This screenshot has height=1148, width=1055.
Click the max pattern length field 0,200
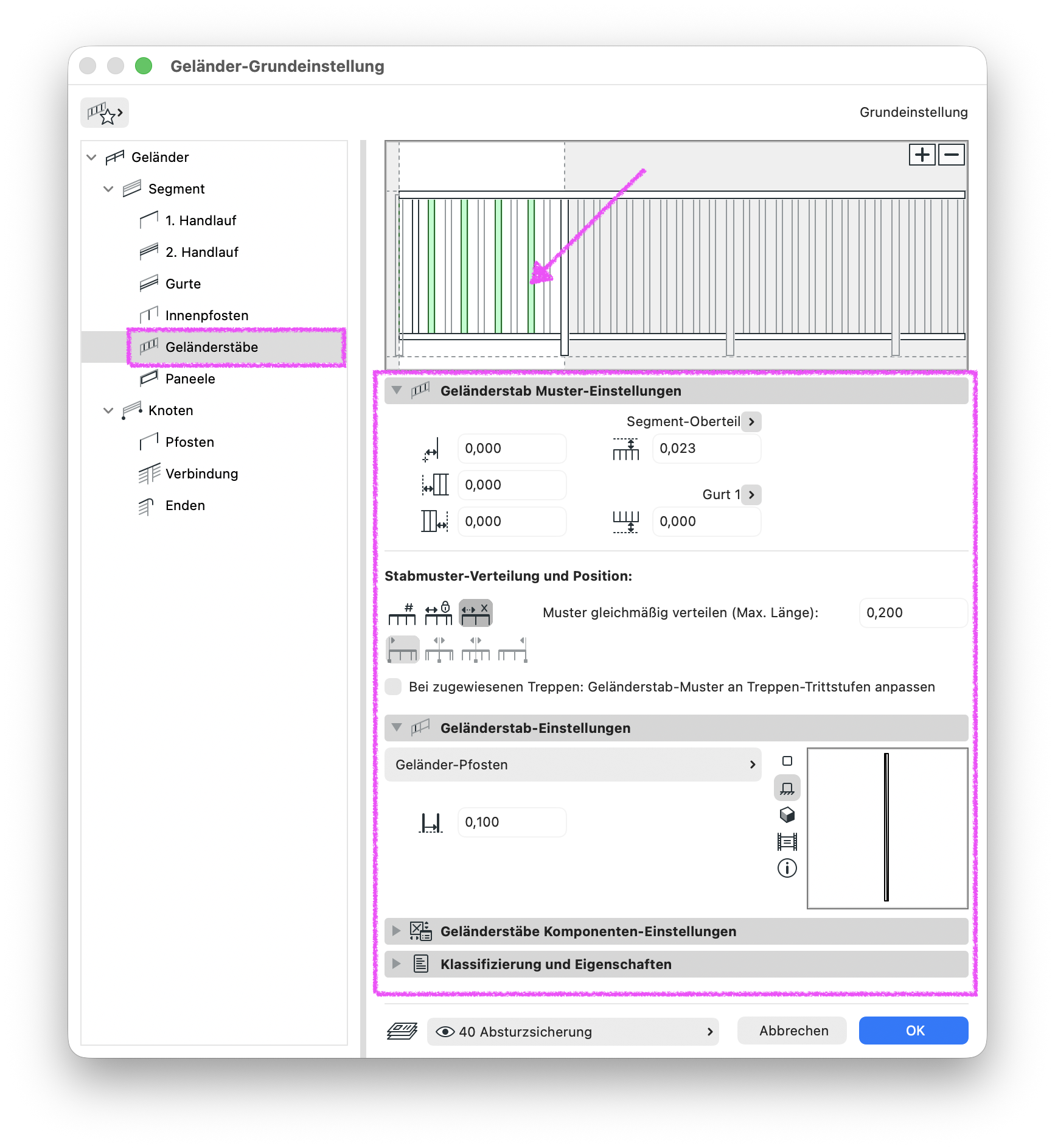(x=913, y=612)
